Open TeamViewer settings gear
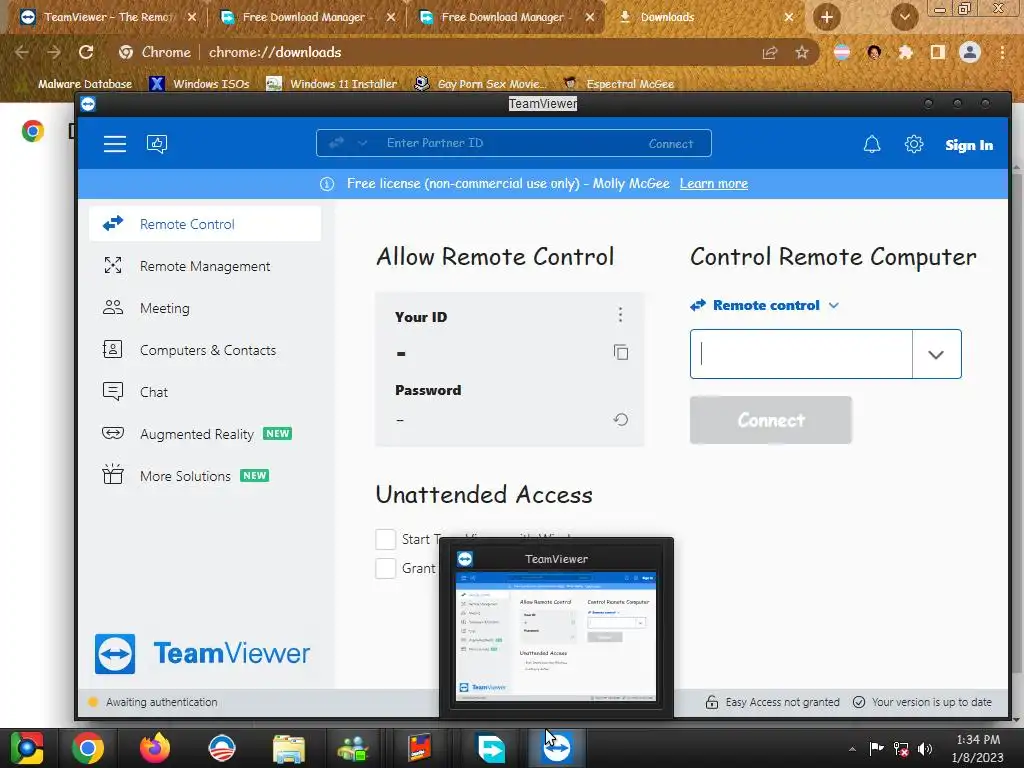1024x768 pixels. point(914,144)
